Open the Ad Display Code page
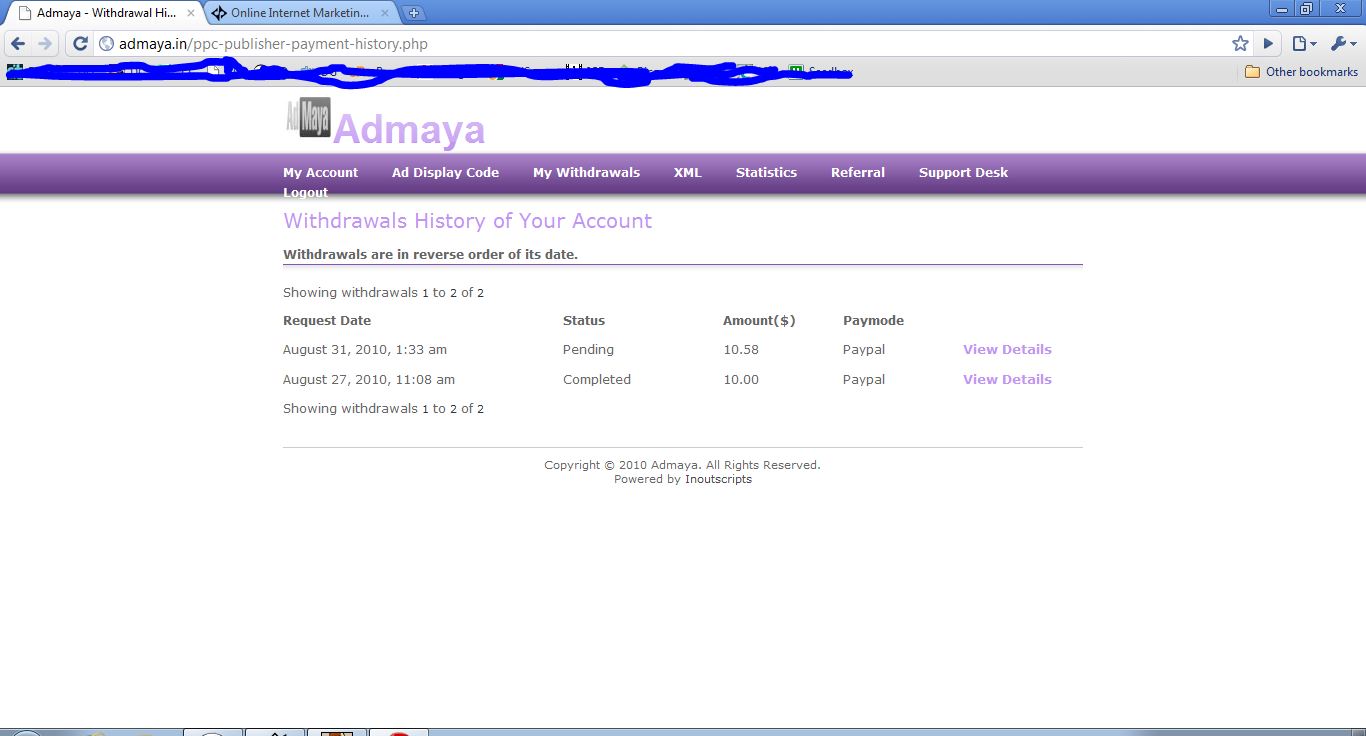The height and width of the screenshot is (736, 1366). tap(445, 172)
